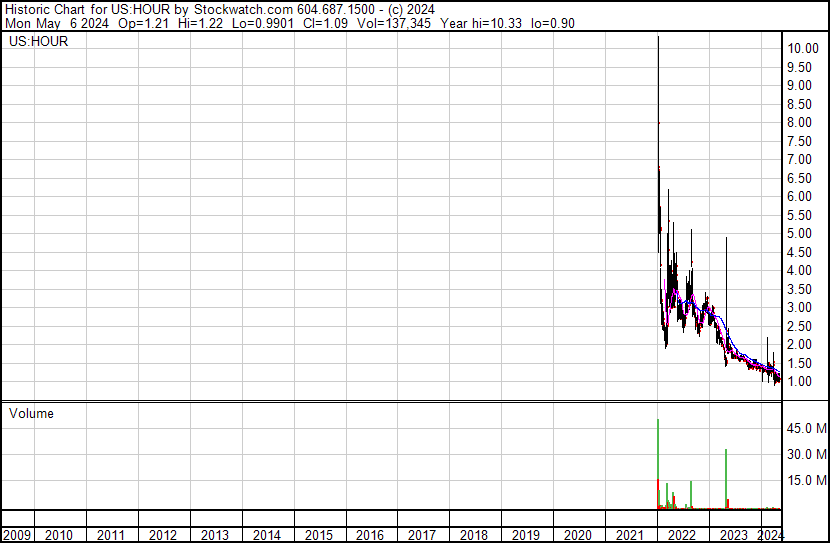The height and width of the screenshot is (543, 830).
Task: Click the 1.00 price axis label
Action: point(801,381)
